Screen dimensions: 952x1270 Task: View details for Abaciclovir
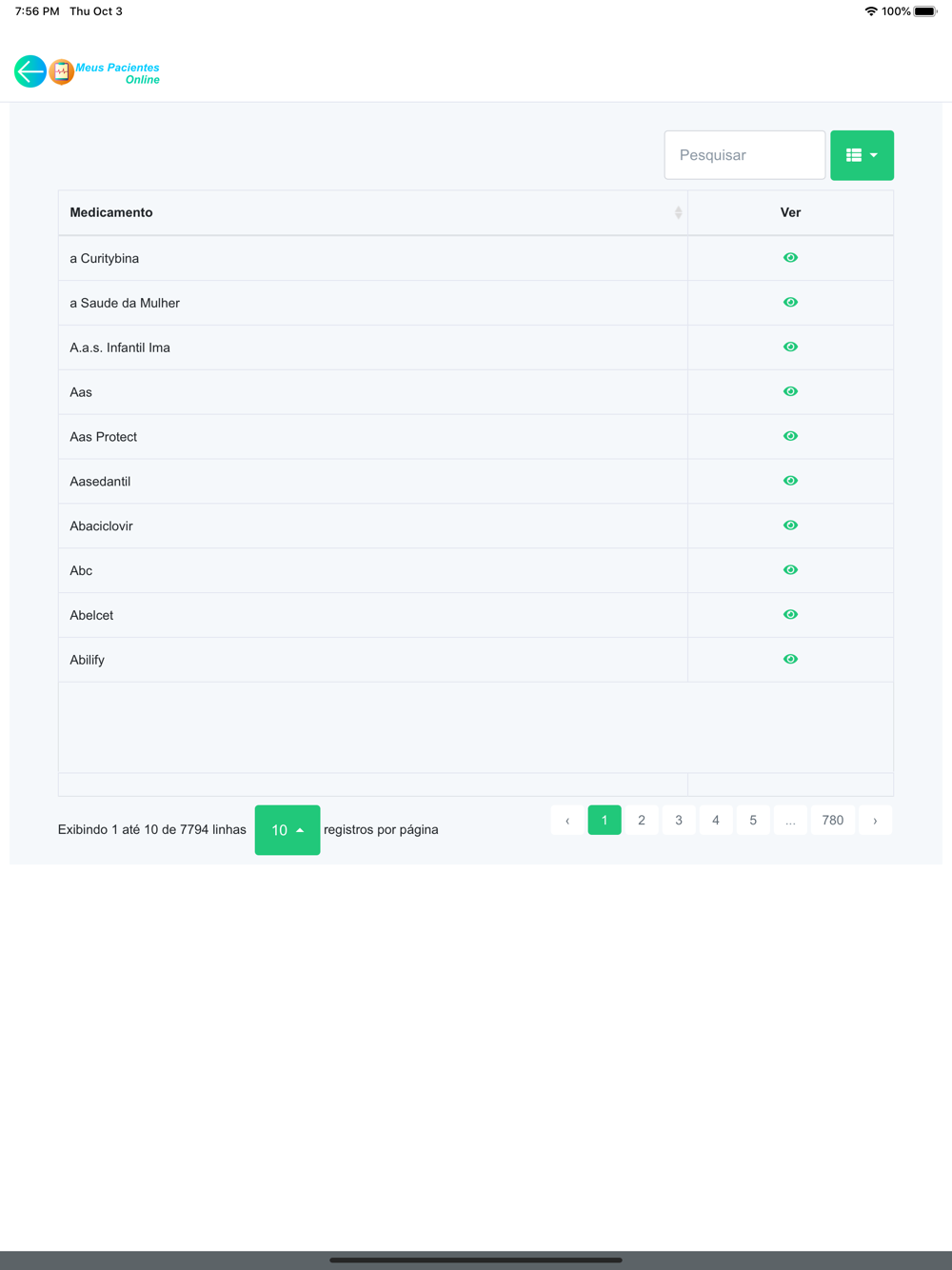click(790, 526)
